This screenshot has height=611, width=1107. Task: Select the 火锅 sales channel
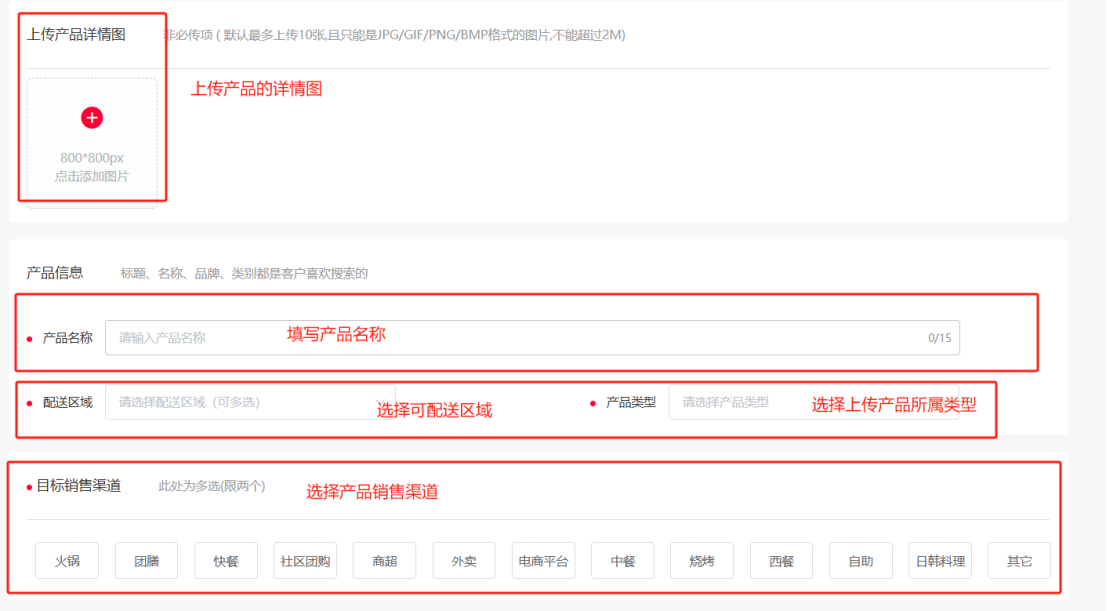point(66,561)
